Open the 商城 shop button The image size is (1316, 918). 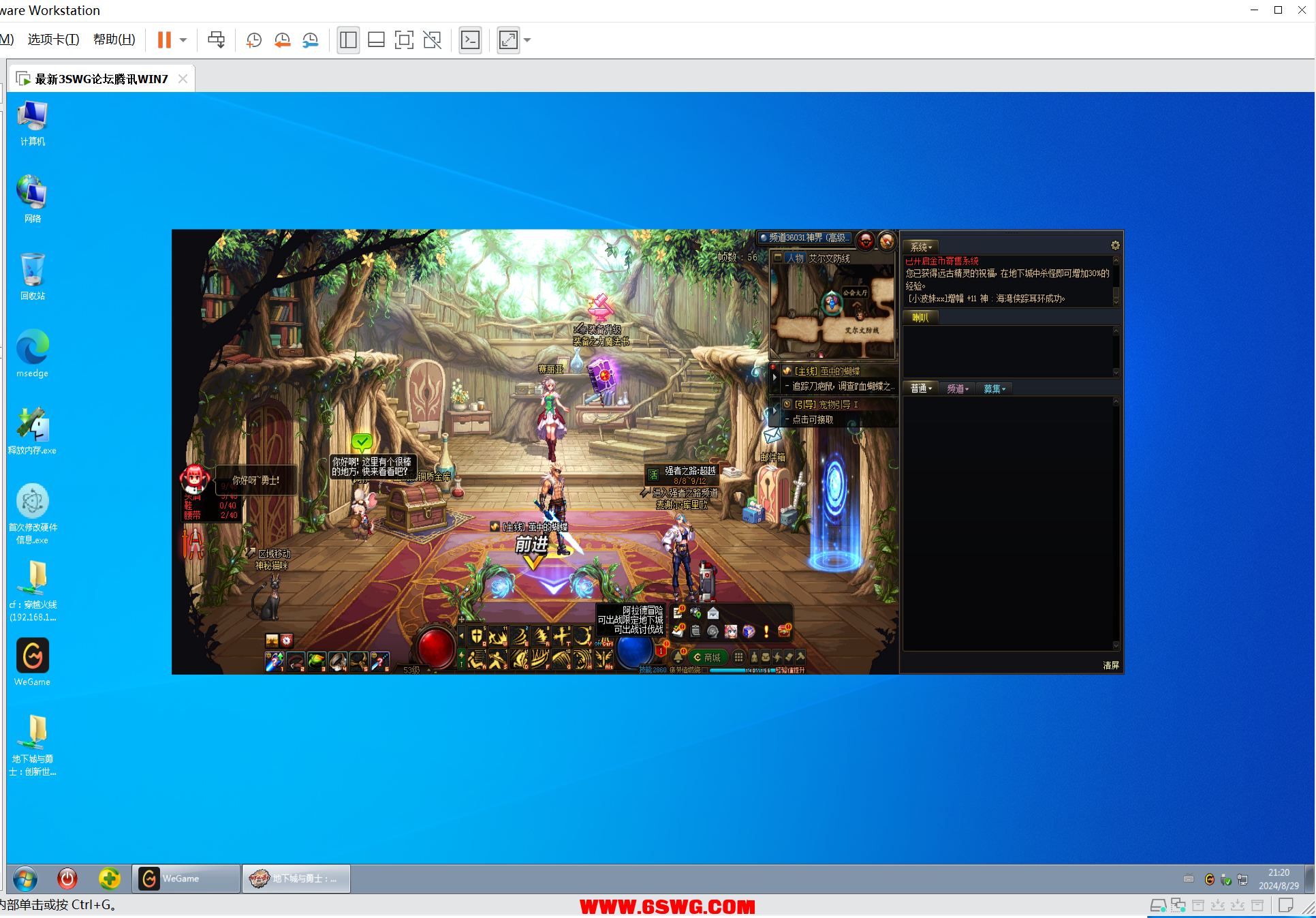pyautogui.click(x=707, y=658)
